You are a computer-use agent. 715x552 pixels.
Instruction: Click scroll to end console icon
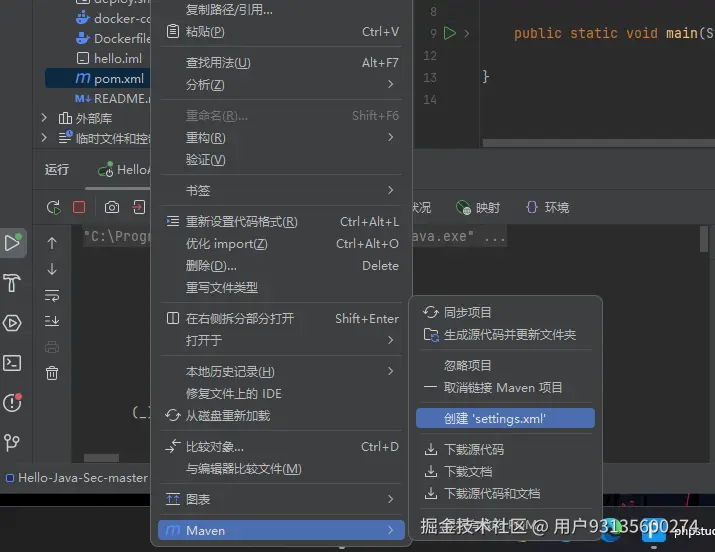point(52,321)
